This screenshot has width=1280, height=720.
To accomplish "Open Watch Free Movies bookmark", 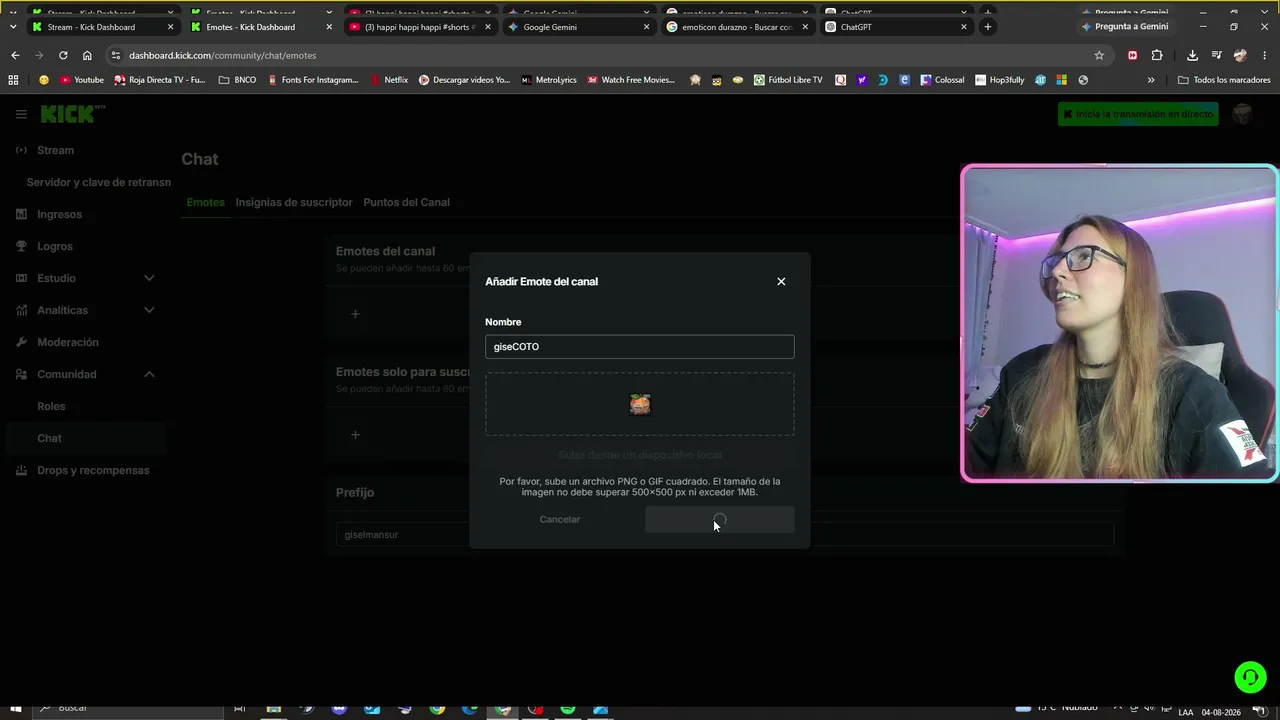I will point(631,80).
